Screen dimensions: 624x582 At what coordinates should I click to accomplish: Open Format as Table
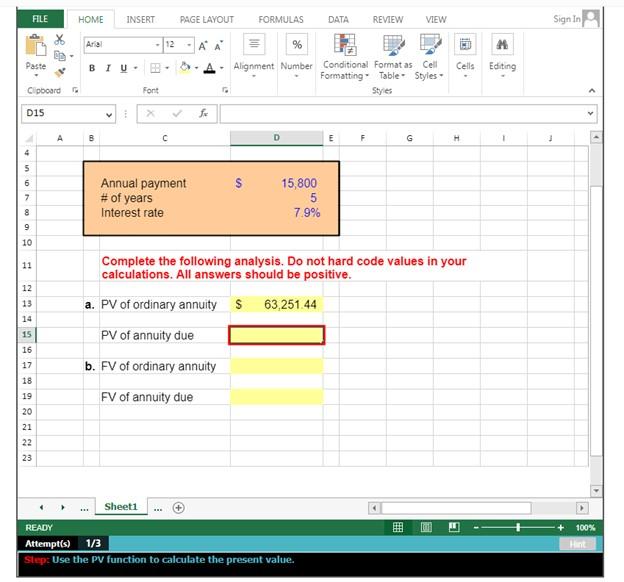pyautogui.click(x=393, y=58)
